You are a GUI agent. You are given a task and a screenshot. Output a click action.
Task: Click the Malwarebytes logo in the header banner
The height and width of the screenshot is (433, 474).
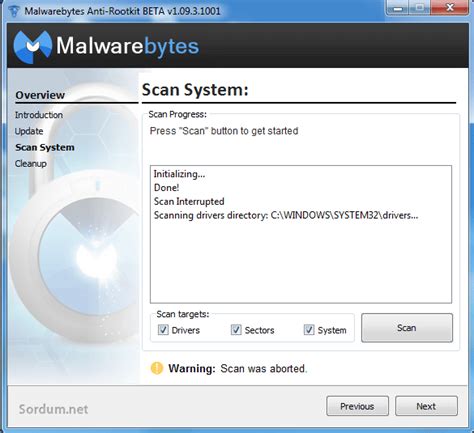click(106, 46)
